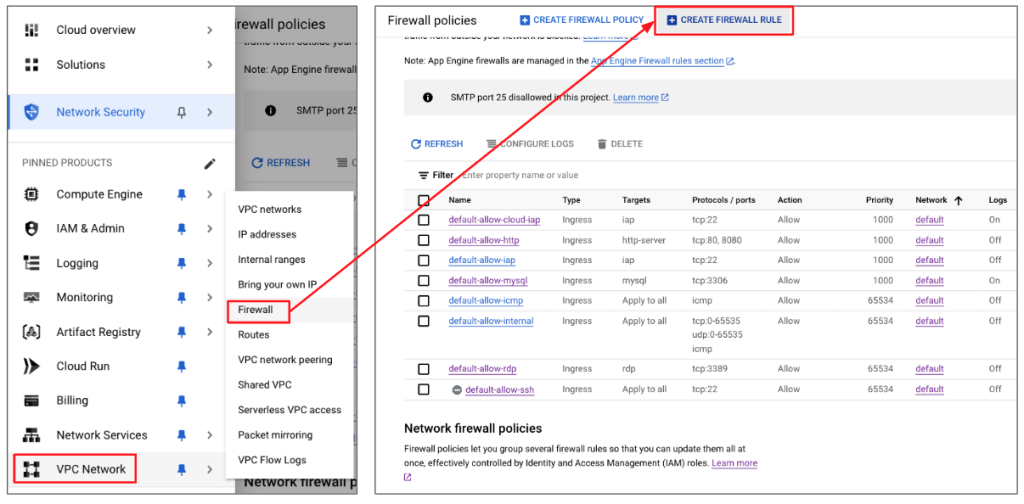This screenshot has height=504, width=1024.
Task: Expand the Network Security submenu chevron
Action: 210,112
